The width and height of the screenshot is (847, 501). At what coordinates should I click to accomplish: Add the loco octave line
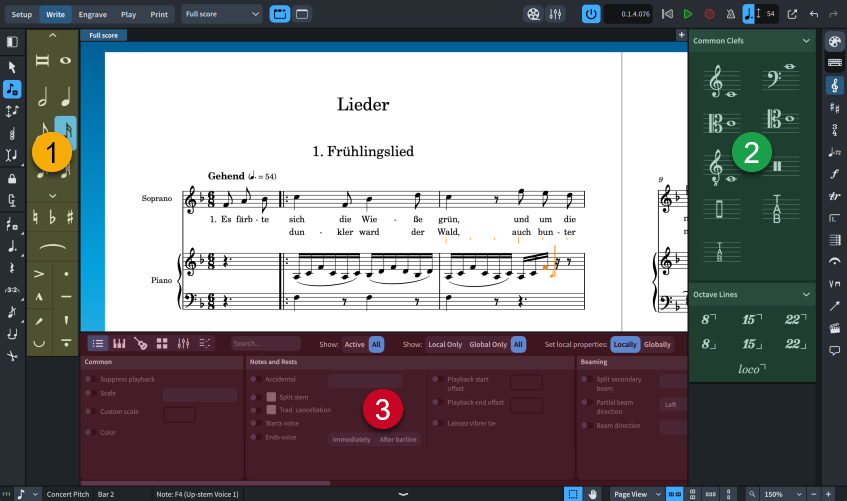pos(750,369)
